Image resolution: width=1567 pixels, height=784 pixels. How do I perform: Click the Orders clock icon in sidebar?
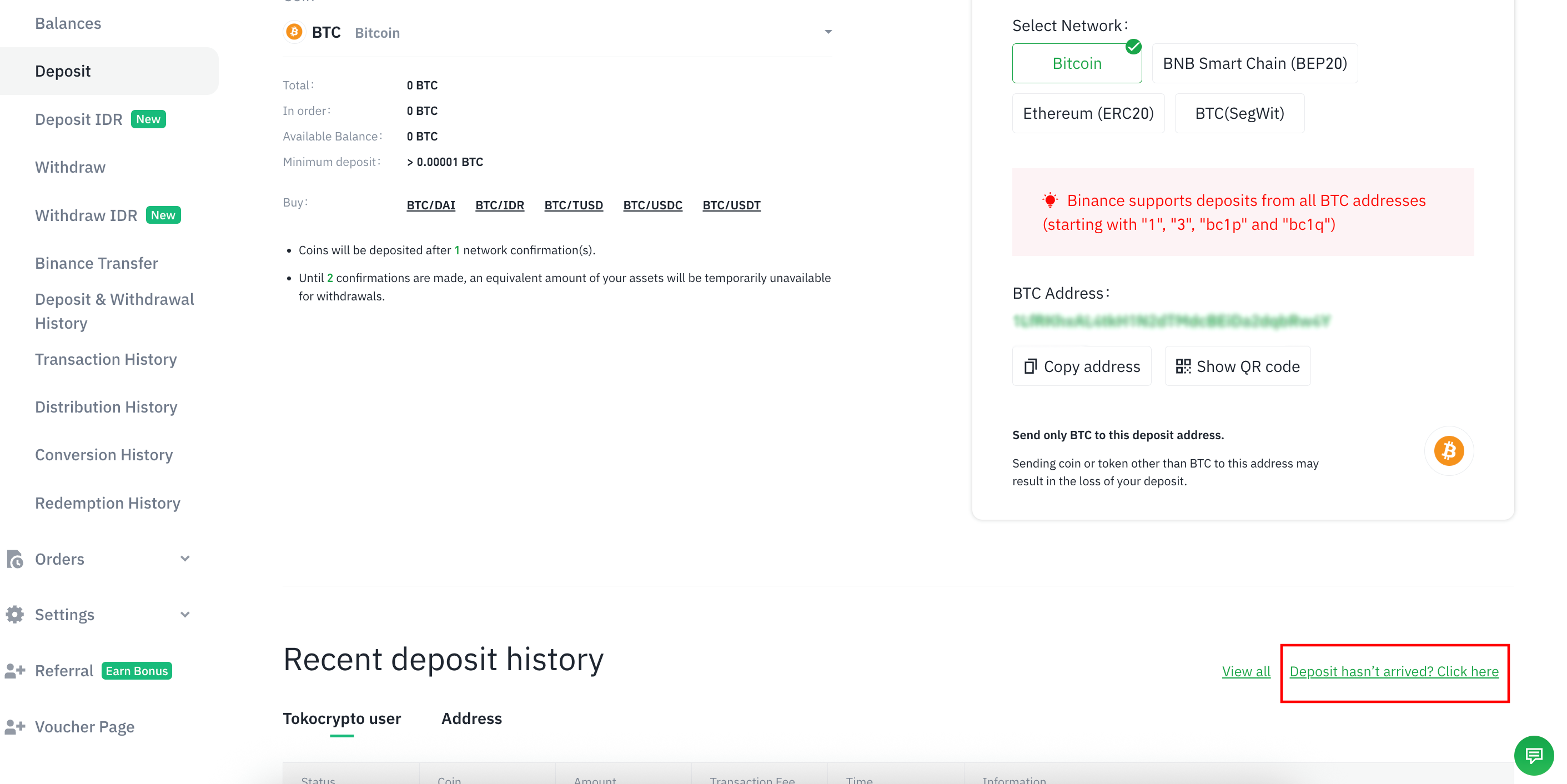pos(14,559)
